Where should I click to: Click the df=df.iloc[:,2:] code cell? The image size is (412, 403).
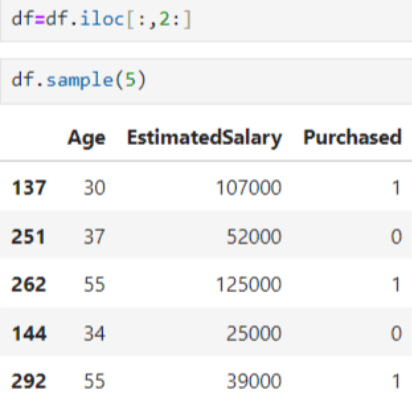[x=206, y=20]
